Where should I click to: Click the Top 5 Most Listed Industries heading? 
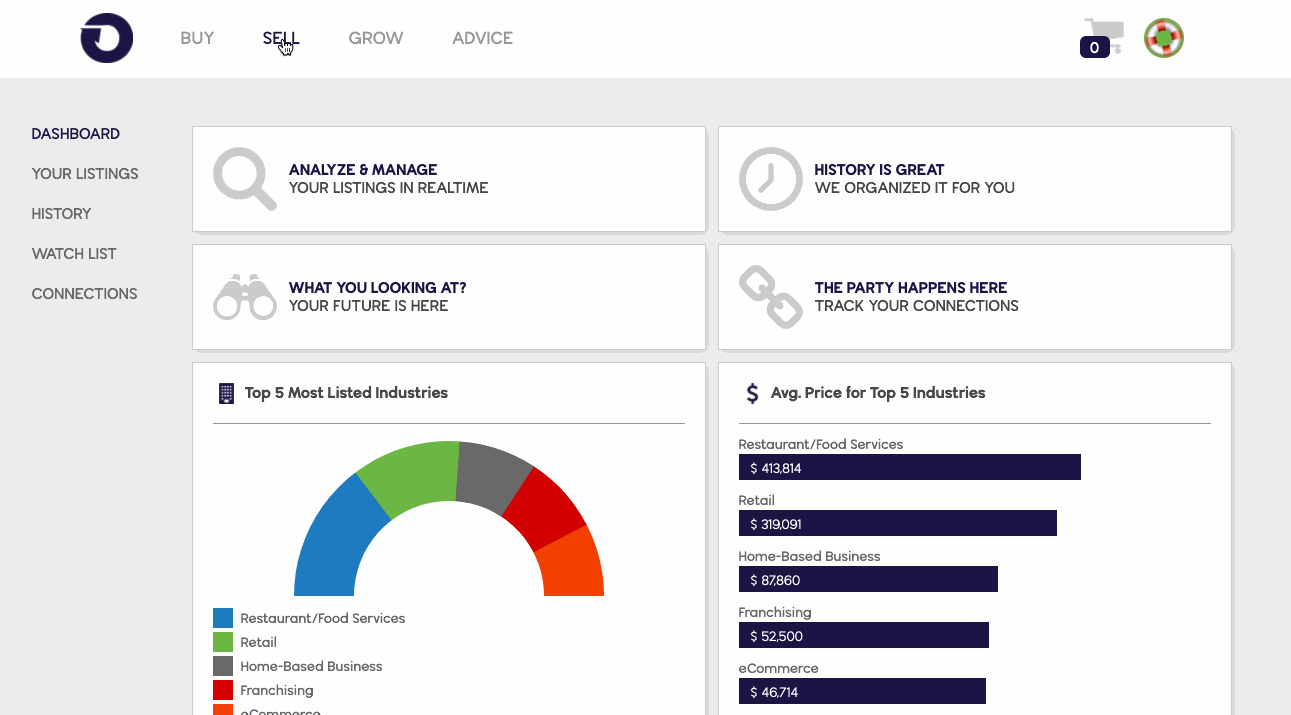pyautogui.click(x=346, y=393)
